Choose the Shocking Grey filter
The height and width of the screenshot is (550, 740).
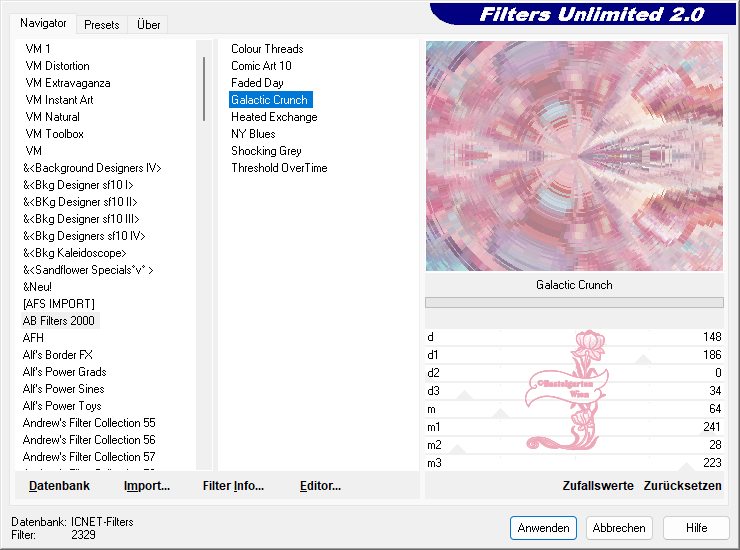click(266, 151)
